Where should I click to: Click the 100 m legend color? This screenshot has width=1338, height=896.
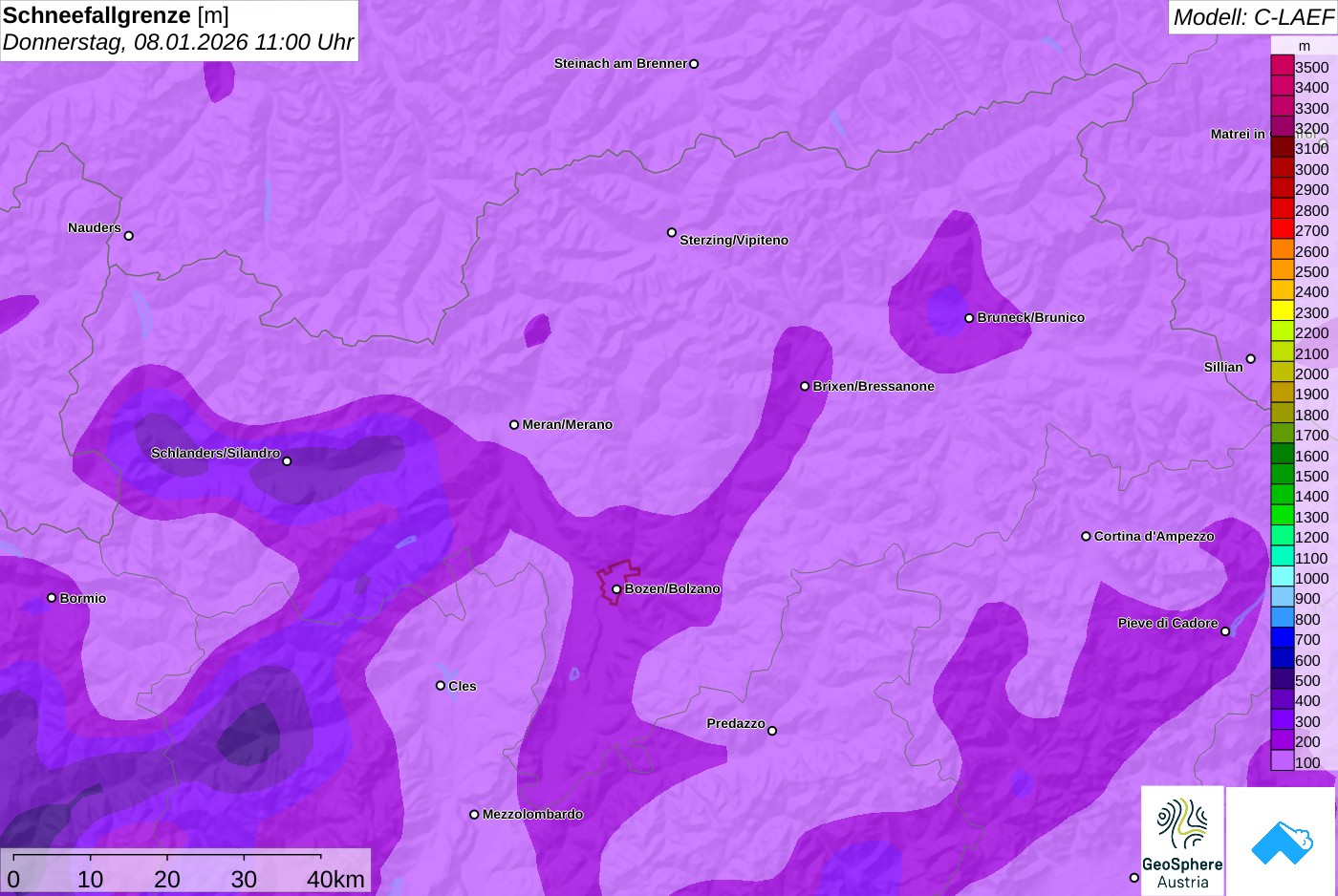coord(1282,760)
